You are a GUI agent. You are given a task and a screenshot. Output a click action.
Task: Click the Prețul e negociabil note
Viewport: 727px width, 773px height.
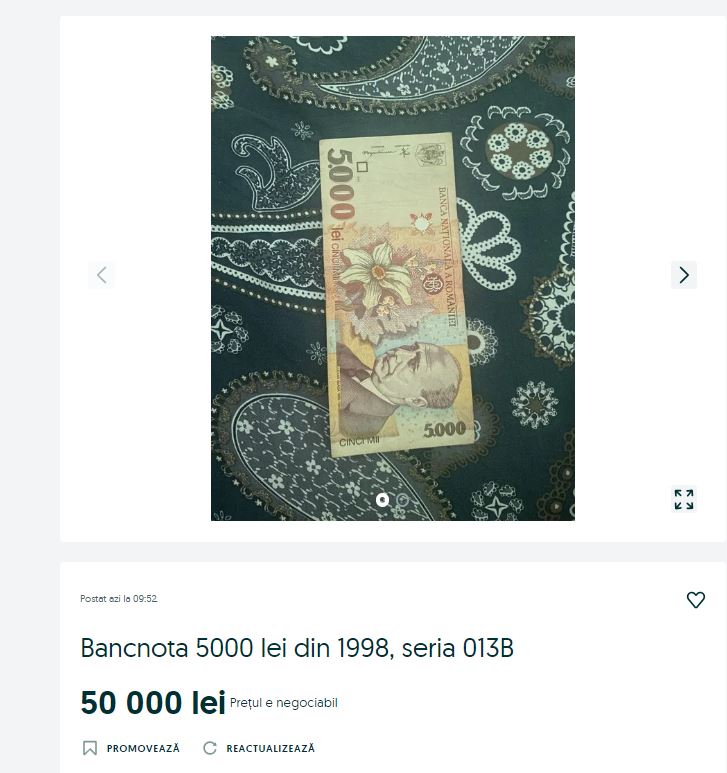click(x=283, y=703)
